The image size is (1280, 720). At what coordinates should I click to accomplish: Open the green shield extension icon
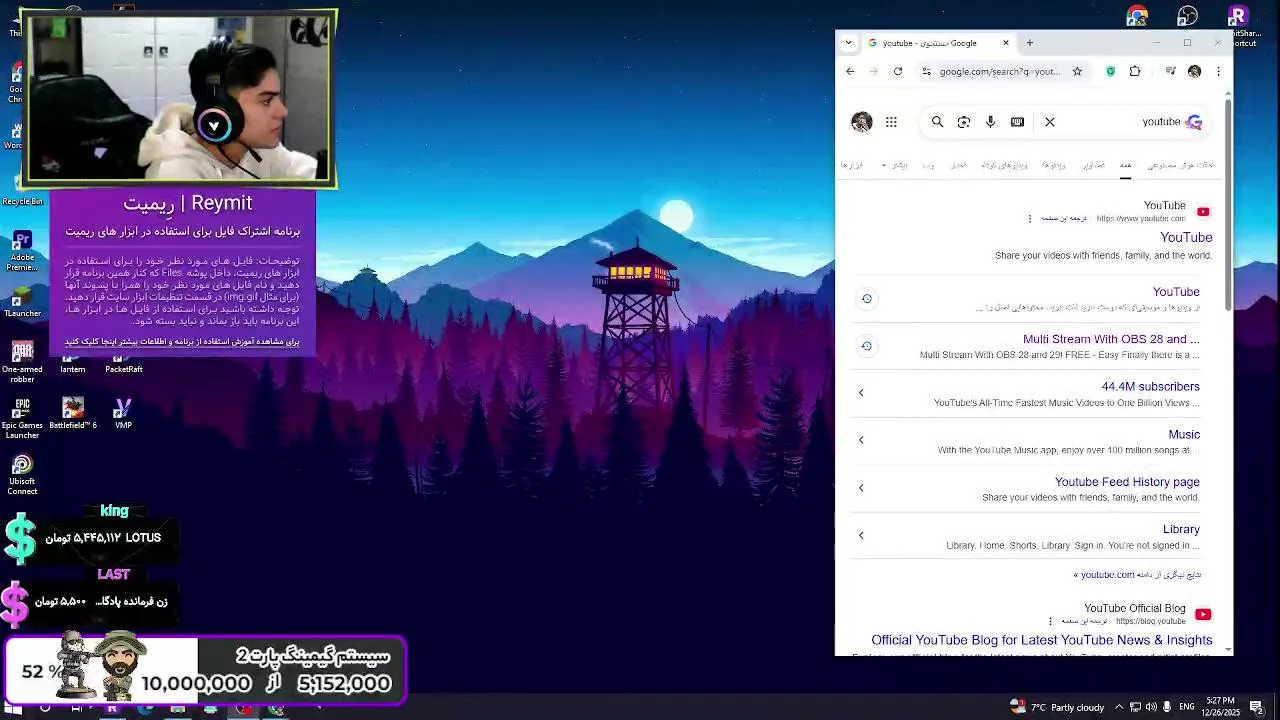coord(1110,71)
